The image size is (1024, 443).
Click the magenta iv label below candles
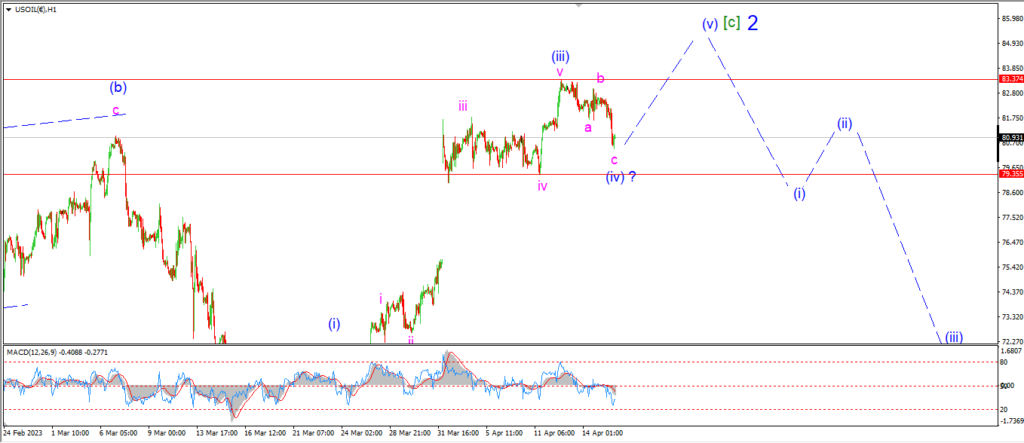click(542, 186)
